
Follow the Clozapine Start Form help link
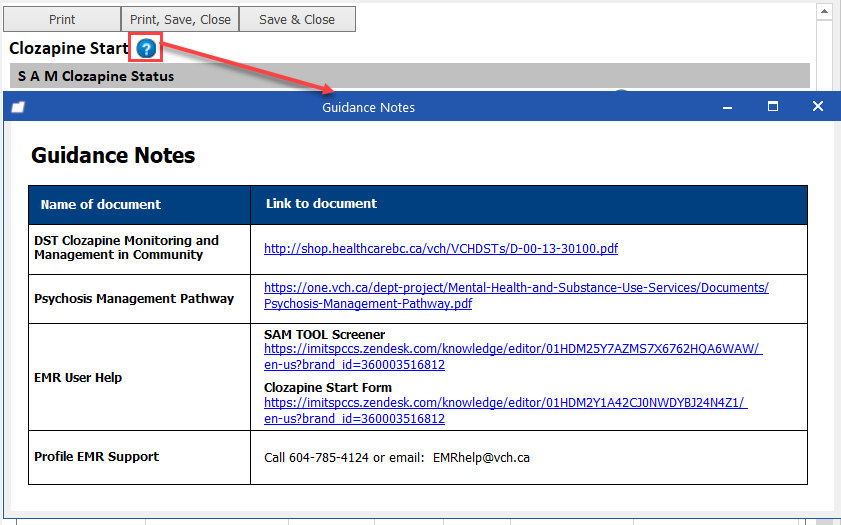pyautogui.click(x=505, y=410)
